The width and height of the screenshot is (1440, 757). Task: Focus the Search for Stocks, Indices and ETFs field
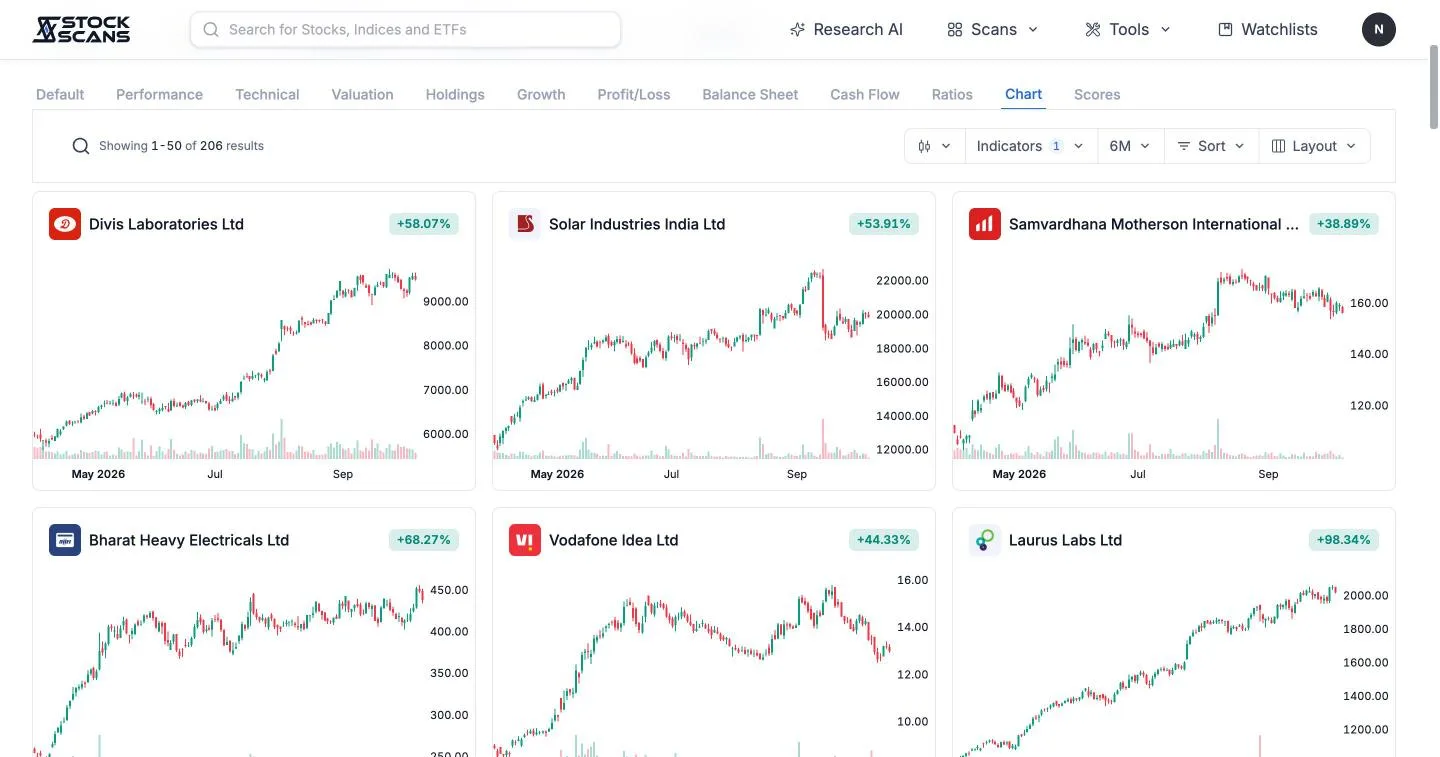(405, 30)
